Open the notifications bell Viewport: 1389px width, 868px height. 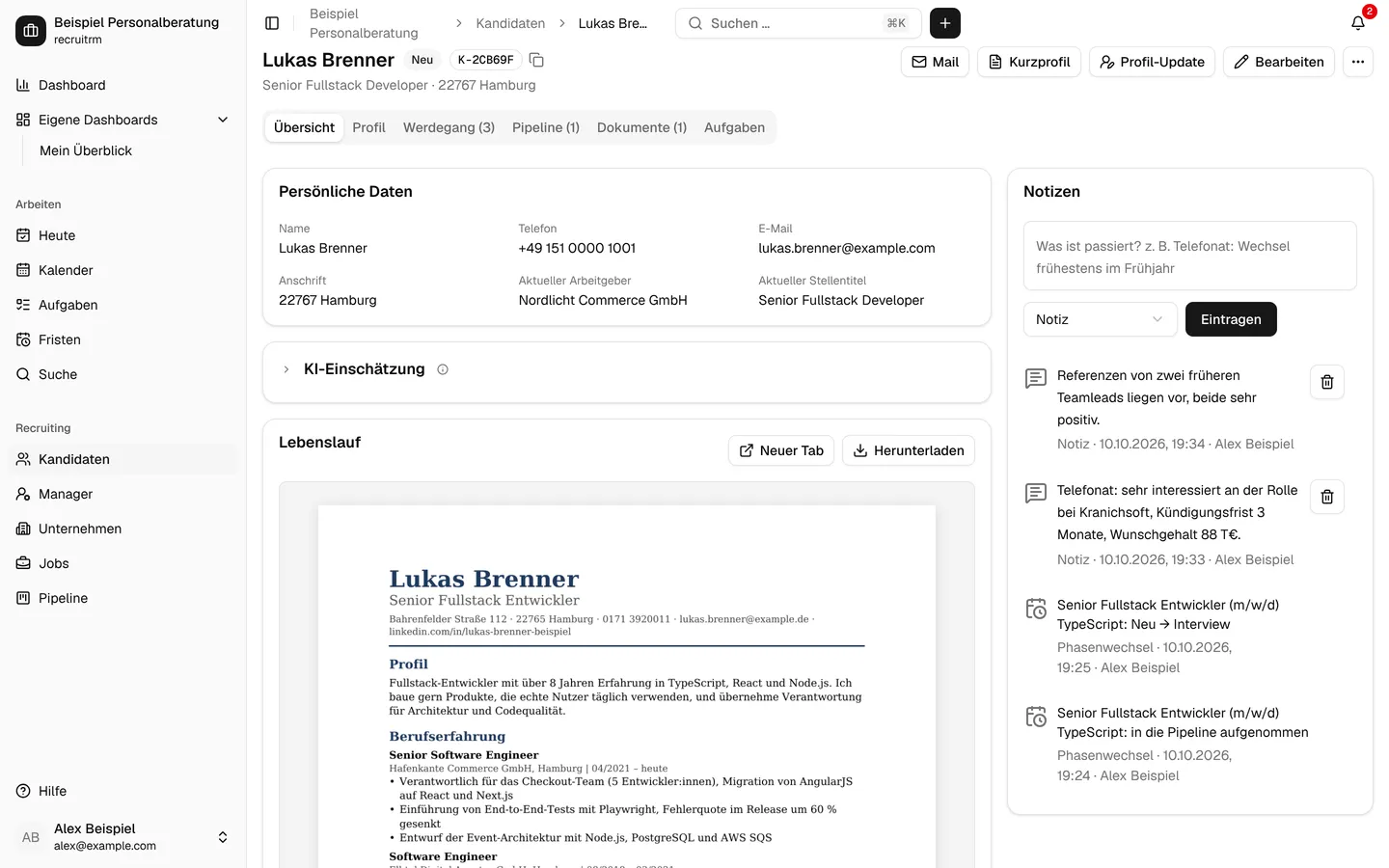click(x=1358, y=23)
